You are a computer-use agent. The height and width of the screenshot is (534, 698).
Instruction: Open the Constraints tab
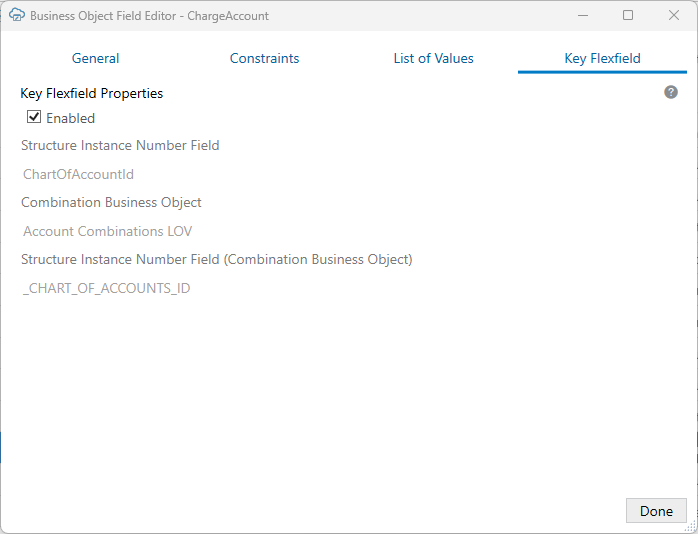[x=264, y=58]
